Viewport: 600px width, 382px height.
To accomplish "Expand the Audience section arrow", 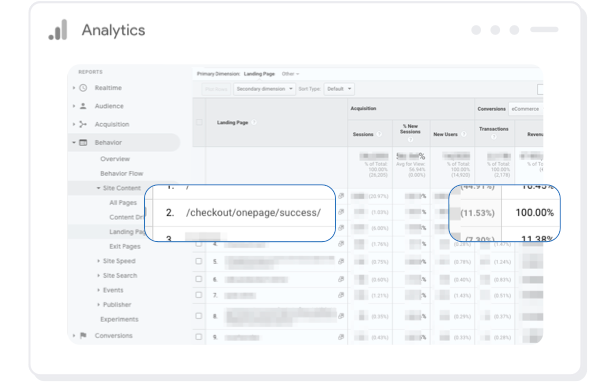I will pos(74,106).
